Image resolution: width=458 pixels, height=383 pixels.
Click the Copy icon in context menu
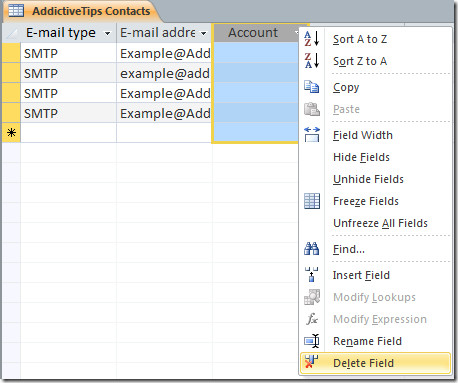[x=312, y=87]
